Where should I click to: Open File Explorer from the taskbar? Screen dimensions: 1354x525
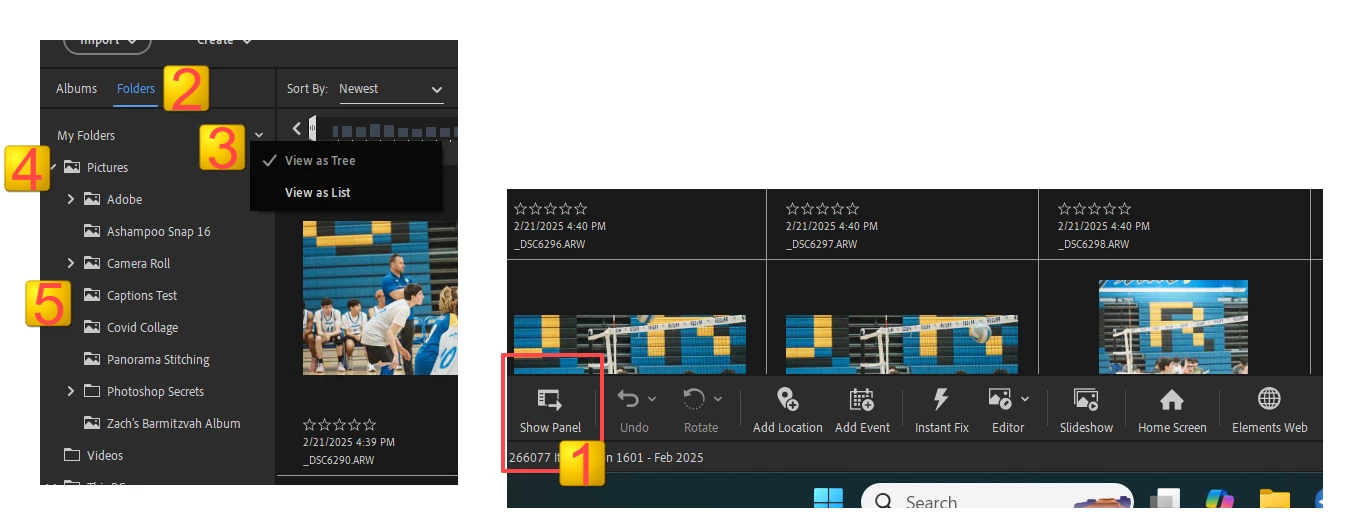click(1274, 500)
